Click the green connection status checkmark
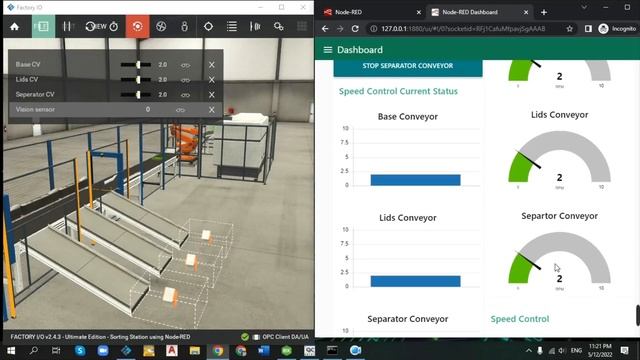Screen dimensions: 640x360 coord(245,337)
